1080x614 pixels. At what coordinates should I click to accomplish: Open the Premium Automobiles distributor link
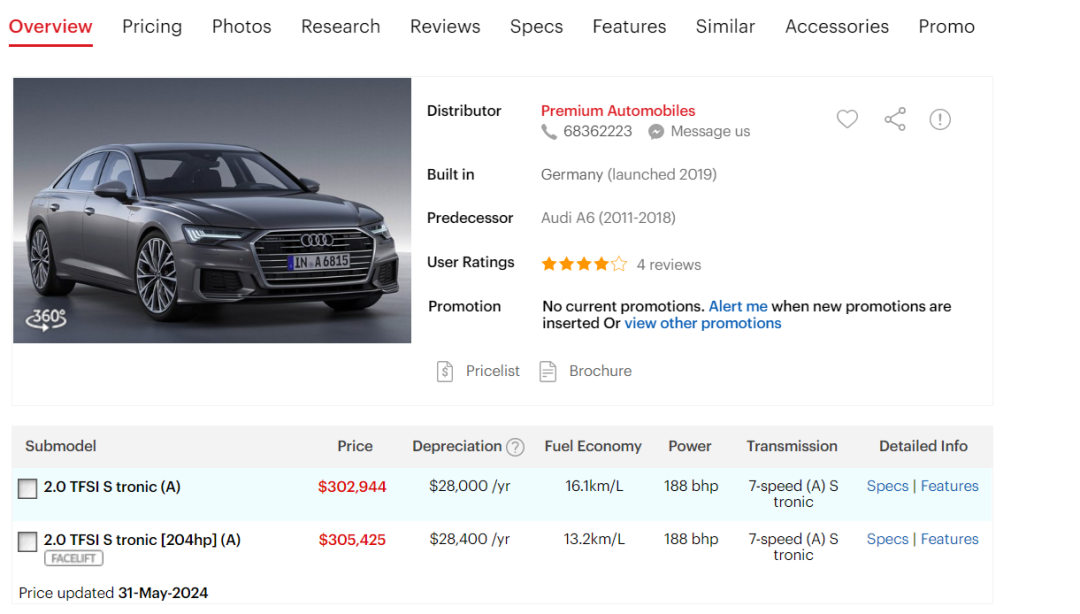point(618,111)
